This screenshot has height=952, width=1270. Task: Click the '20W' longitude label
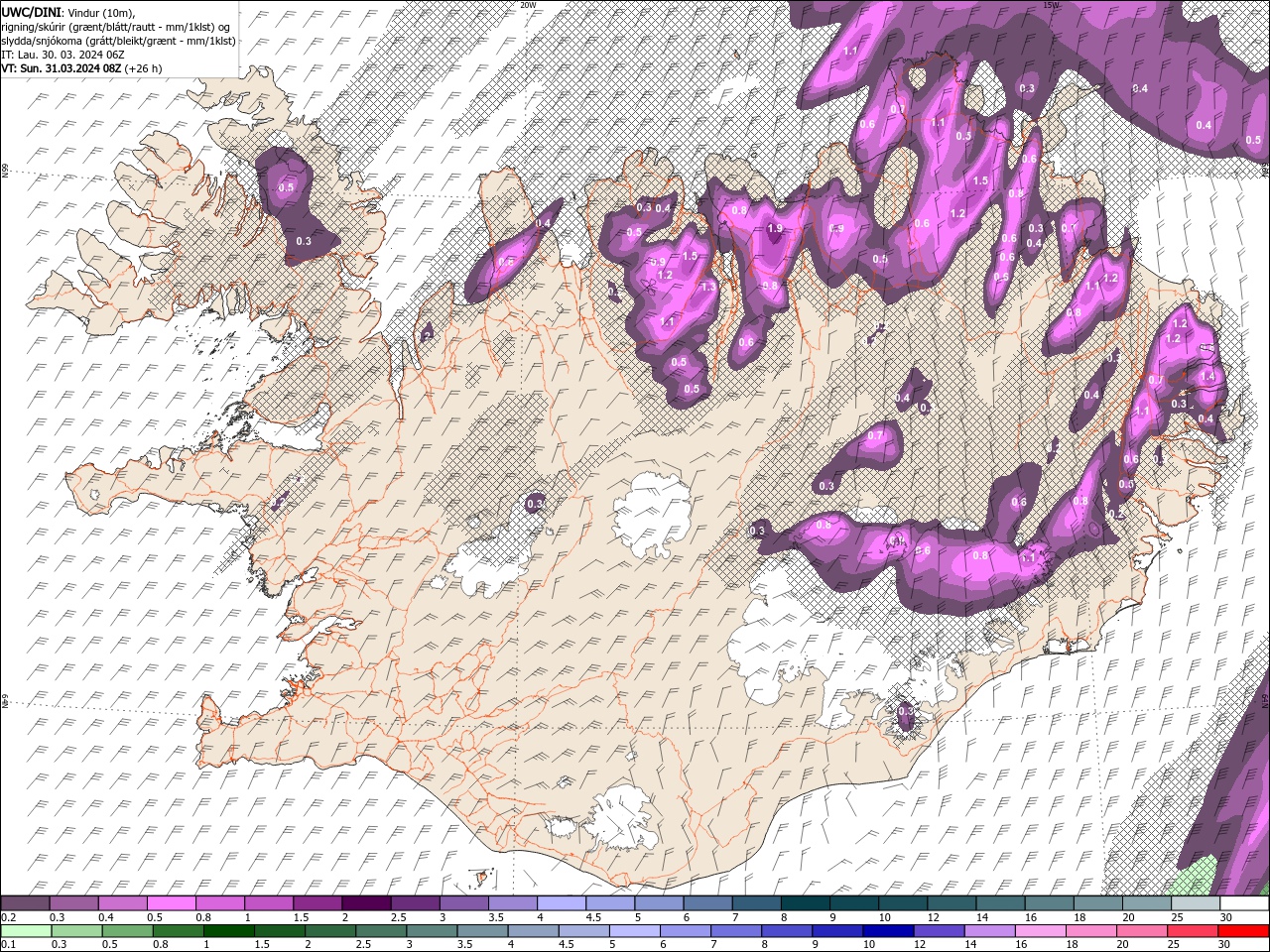tap(528, 5)
